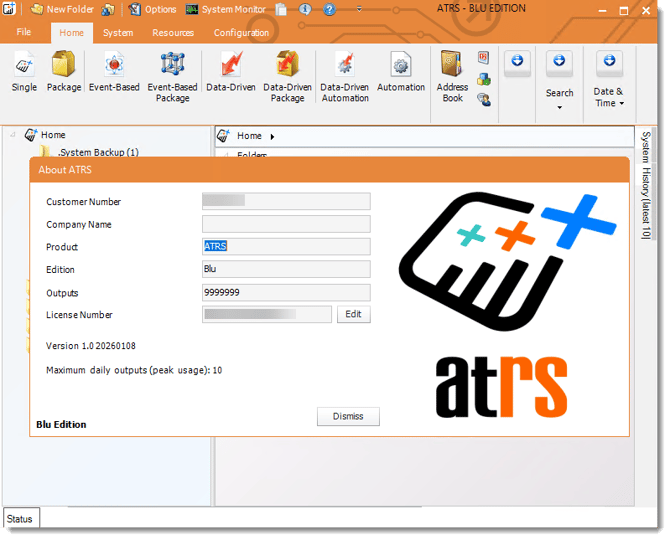
Task: Switch to the System ribbon tab
Action: pyautogui.click(x=118, y=33)
